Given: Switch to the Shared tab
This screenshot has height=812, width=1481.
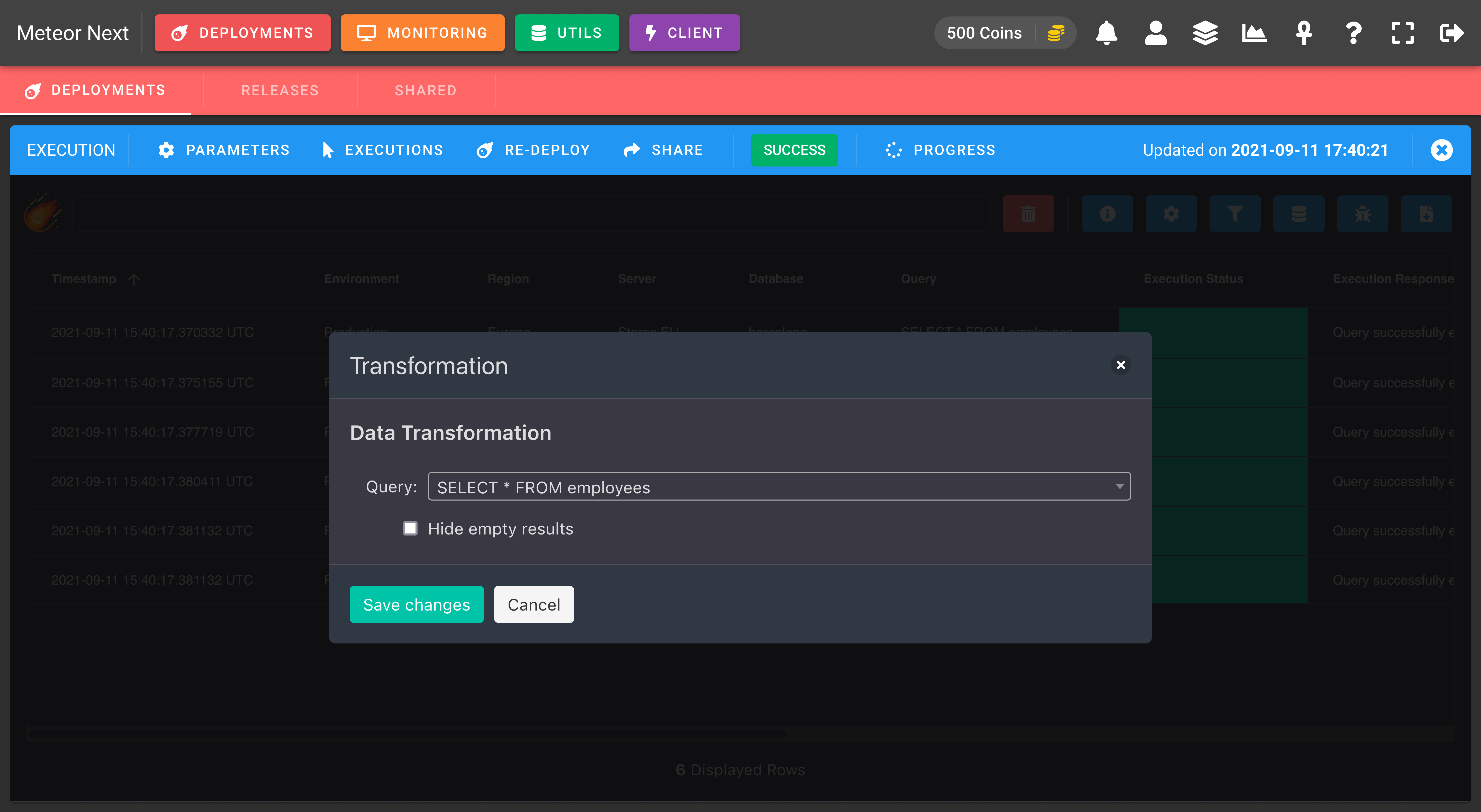Looking at the screenshot, I should click(426, 90).
